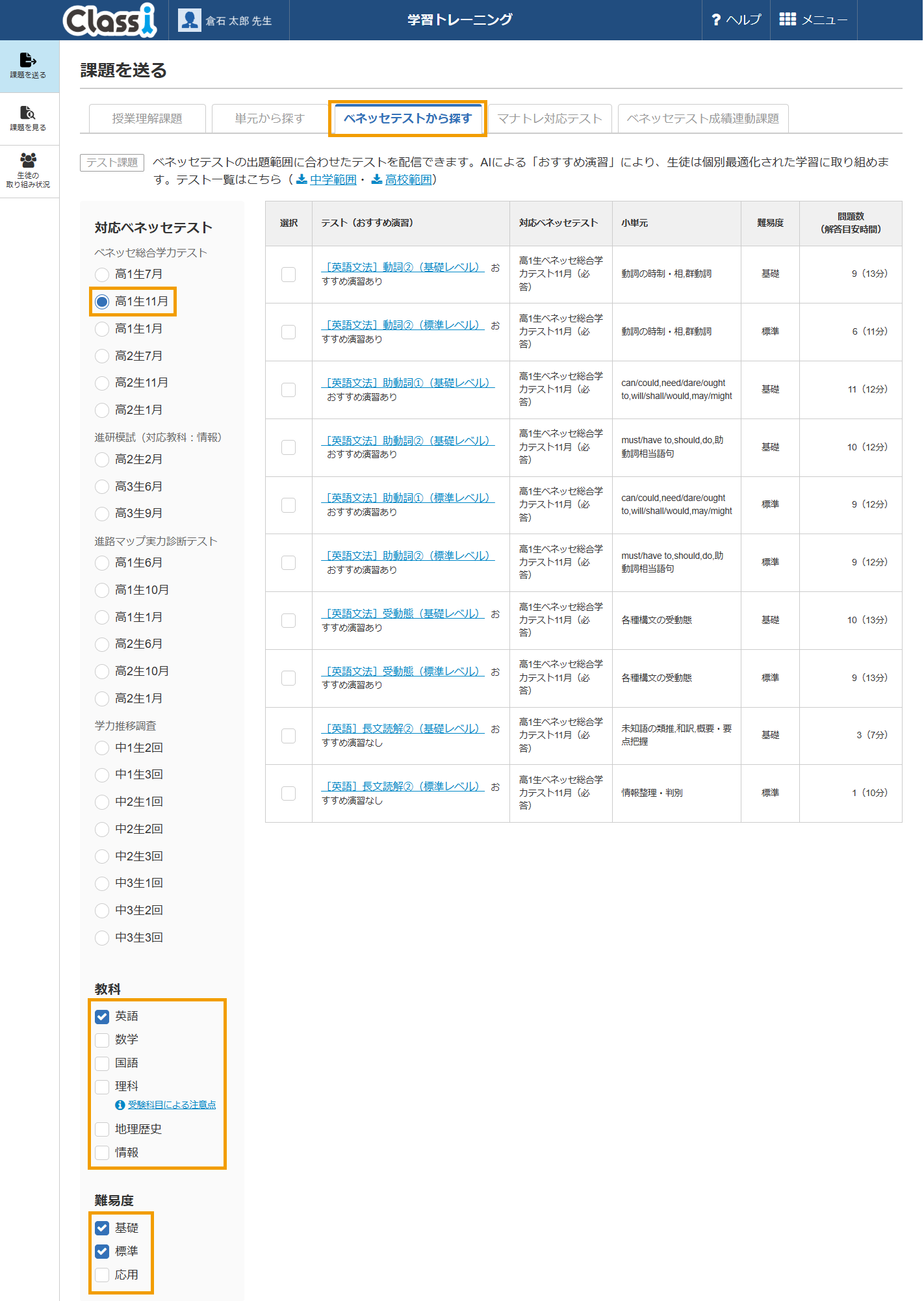Check 応用 difficulty checkbox
This screenshot has height=1301, width=924.
(102, 1275)
